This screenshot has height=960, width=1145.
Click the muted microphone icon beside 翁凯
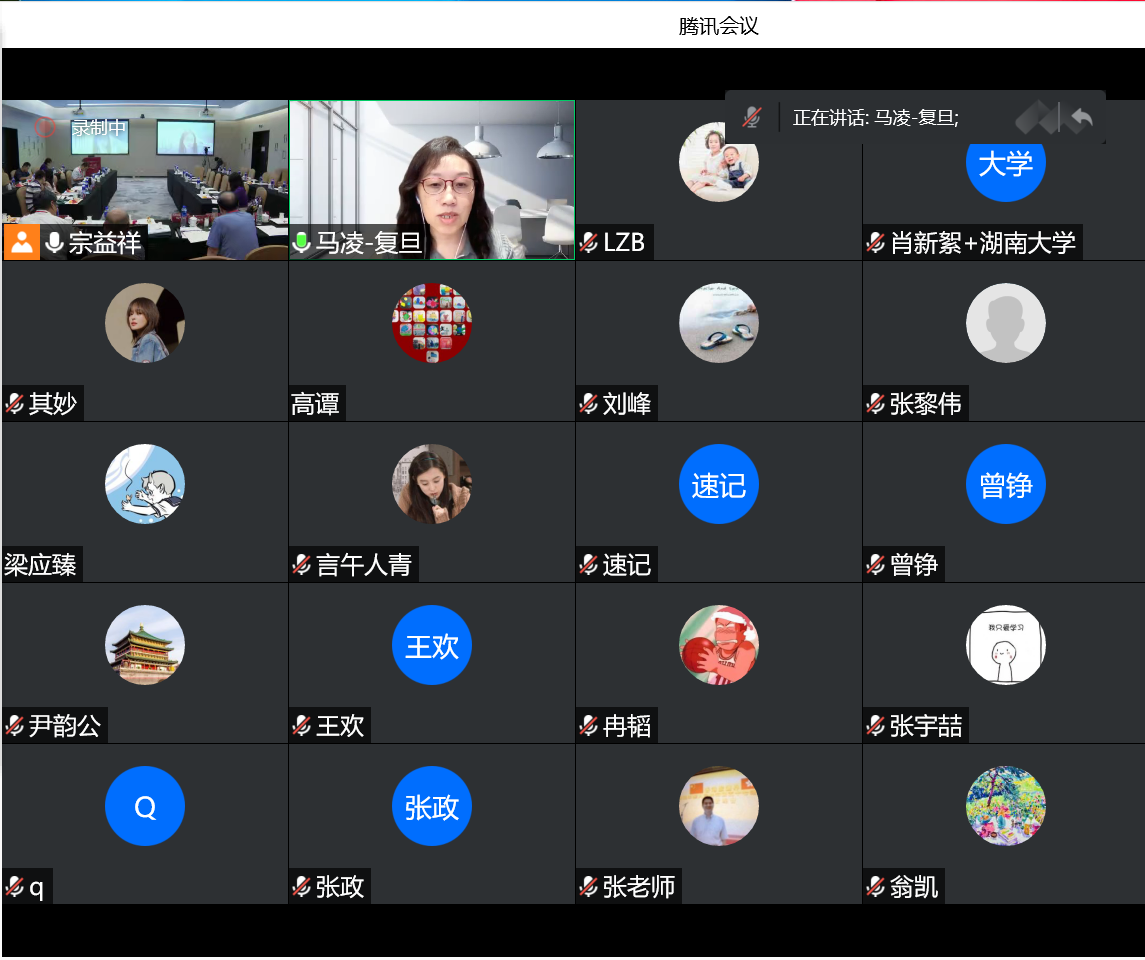[x=876, y=886]
